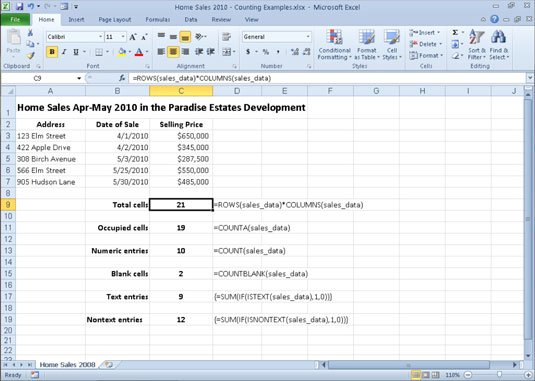This screenshot has height=381, width=535.
Task: Click the Decrease Font Size icon
Action: coord(144,37)
